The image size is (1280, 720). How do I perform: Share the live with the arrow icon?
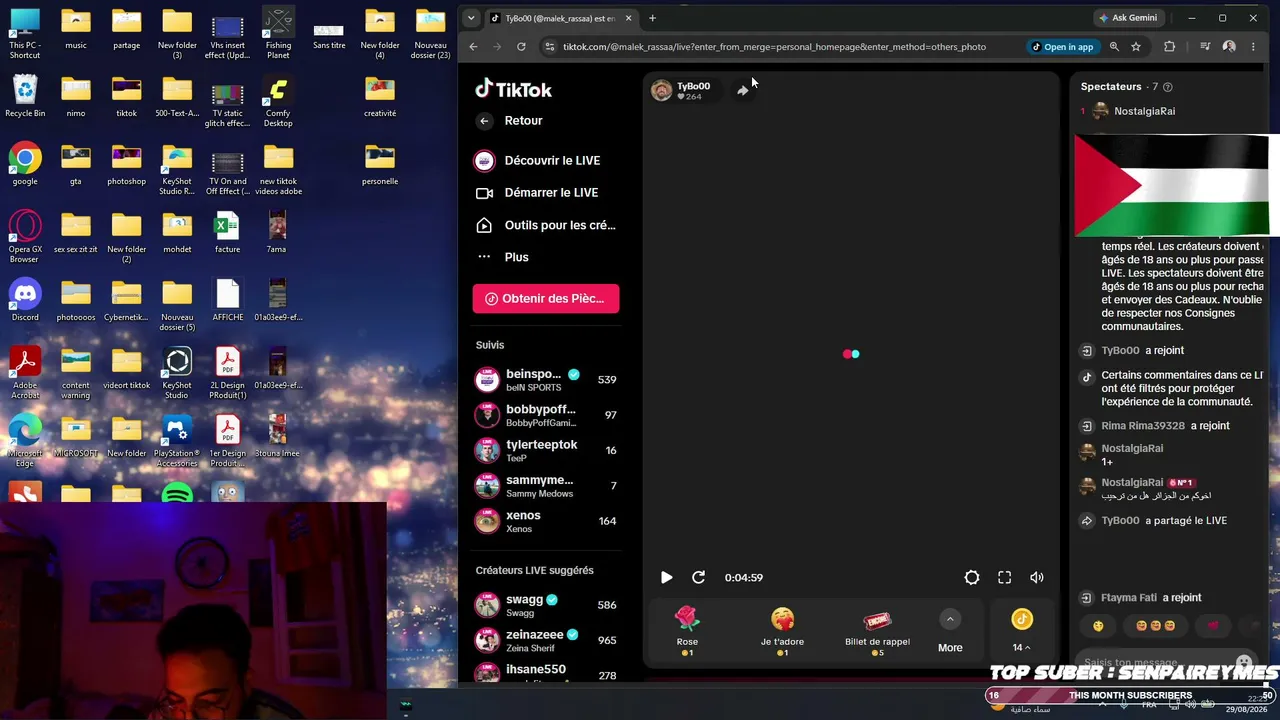tap(742, 90)
